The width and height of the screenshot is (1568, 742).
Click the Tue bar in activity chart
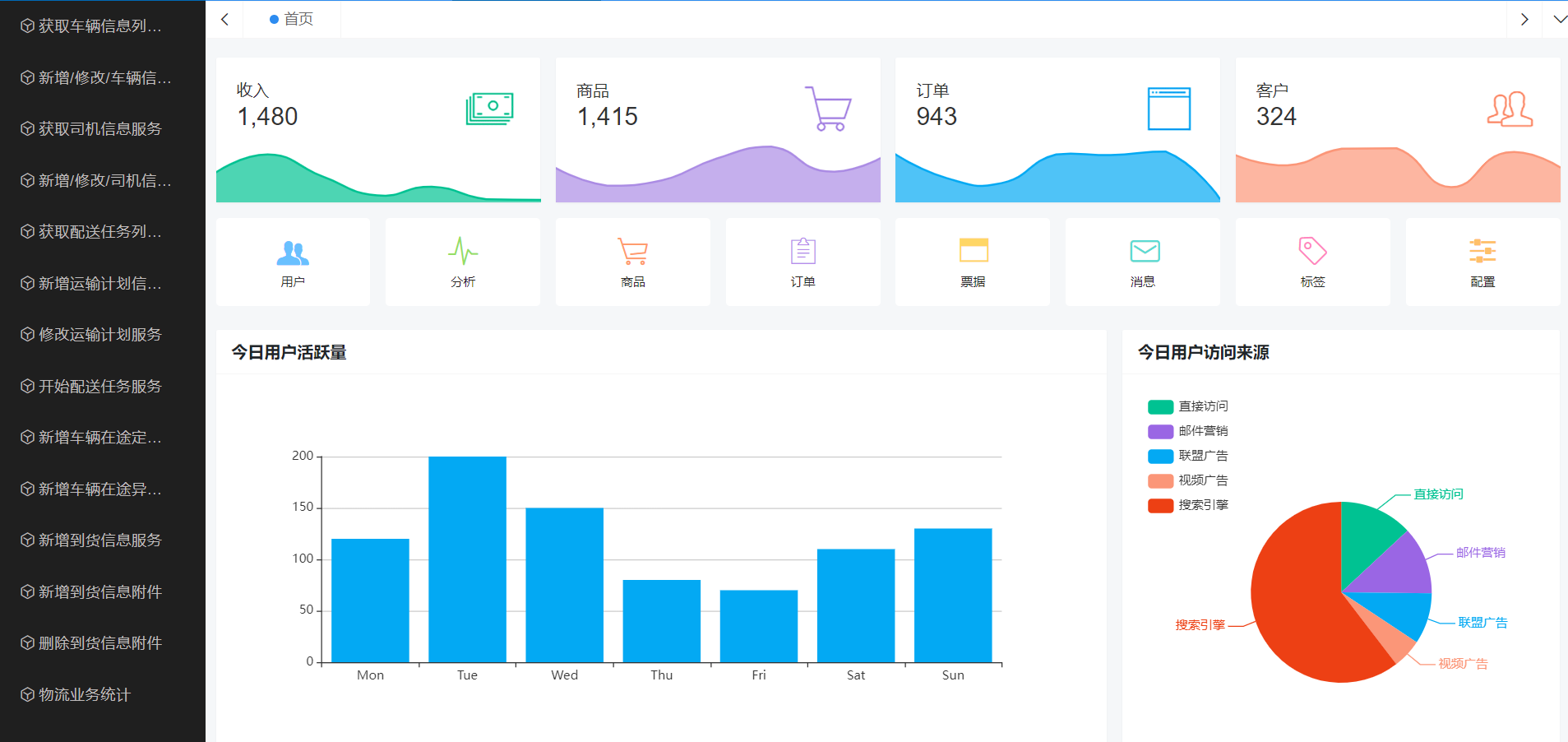(x=467, y=559)
